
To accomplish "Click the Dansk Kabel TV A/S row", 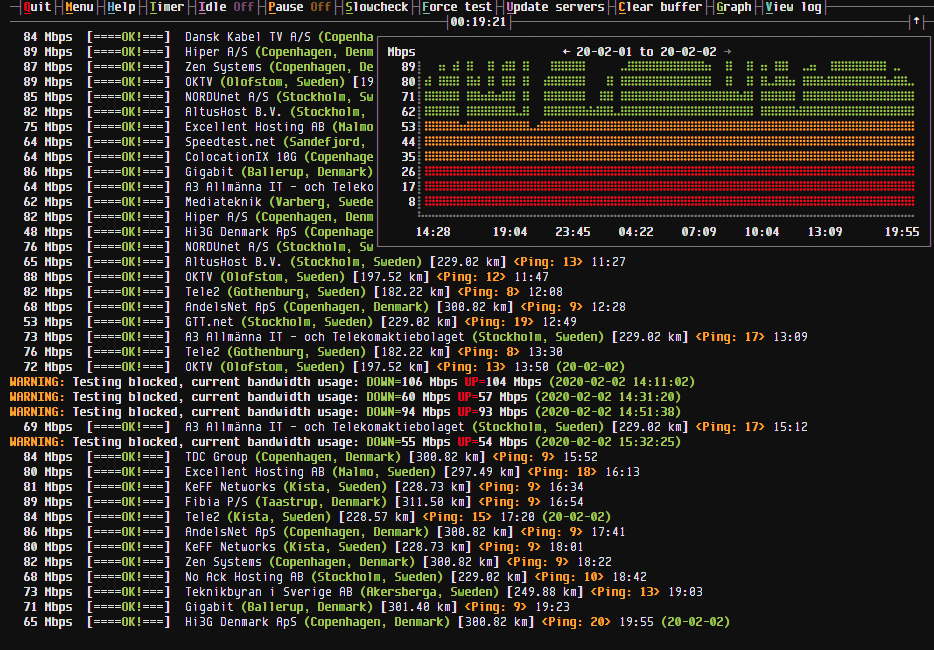I will tap(198, 37).
